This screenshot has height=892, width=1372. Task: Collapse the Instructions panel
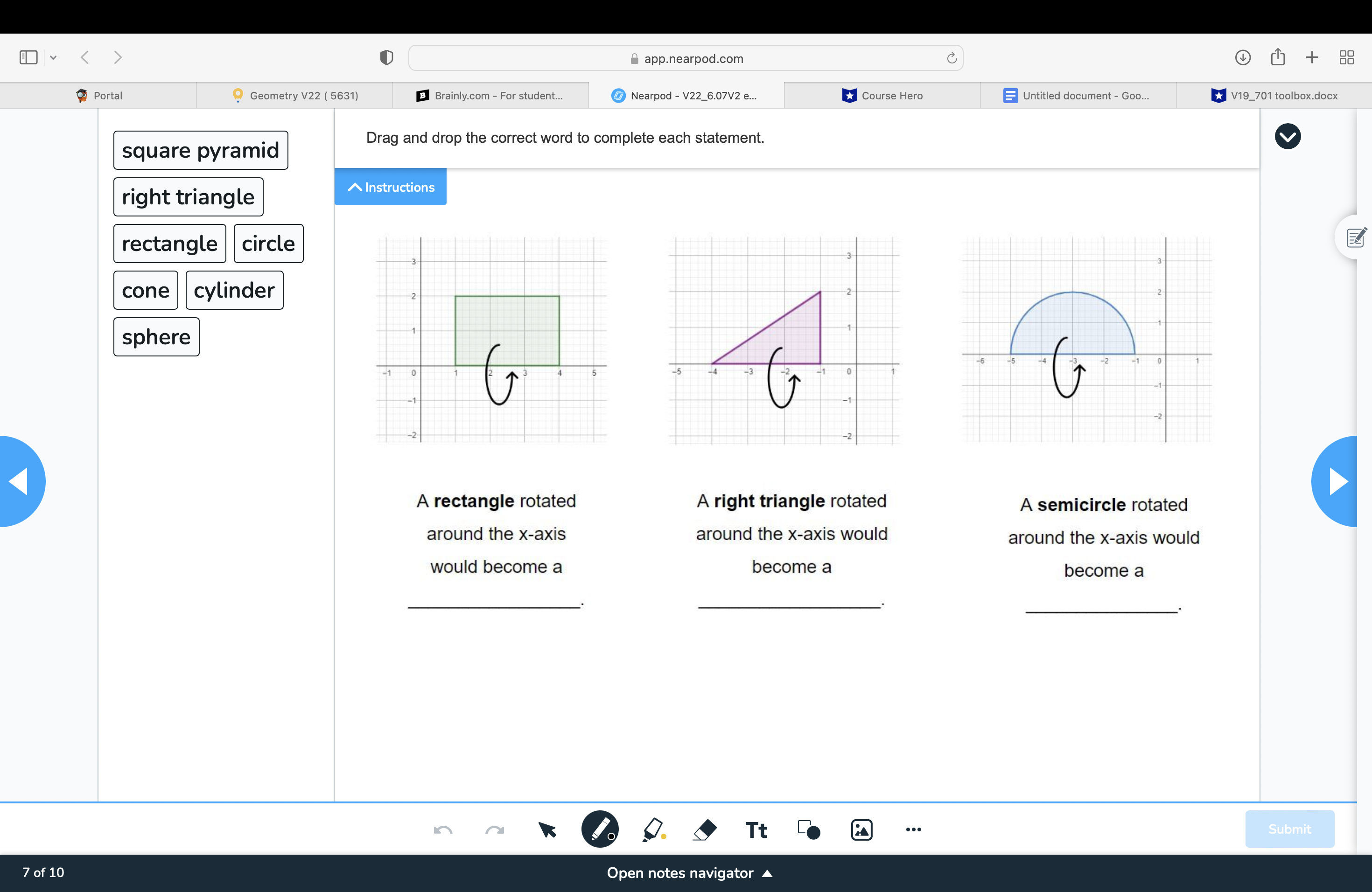pos(390,187)
